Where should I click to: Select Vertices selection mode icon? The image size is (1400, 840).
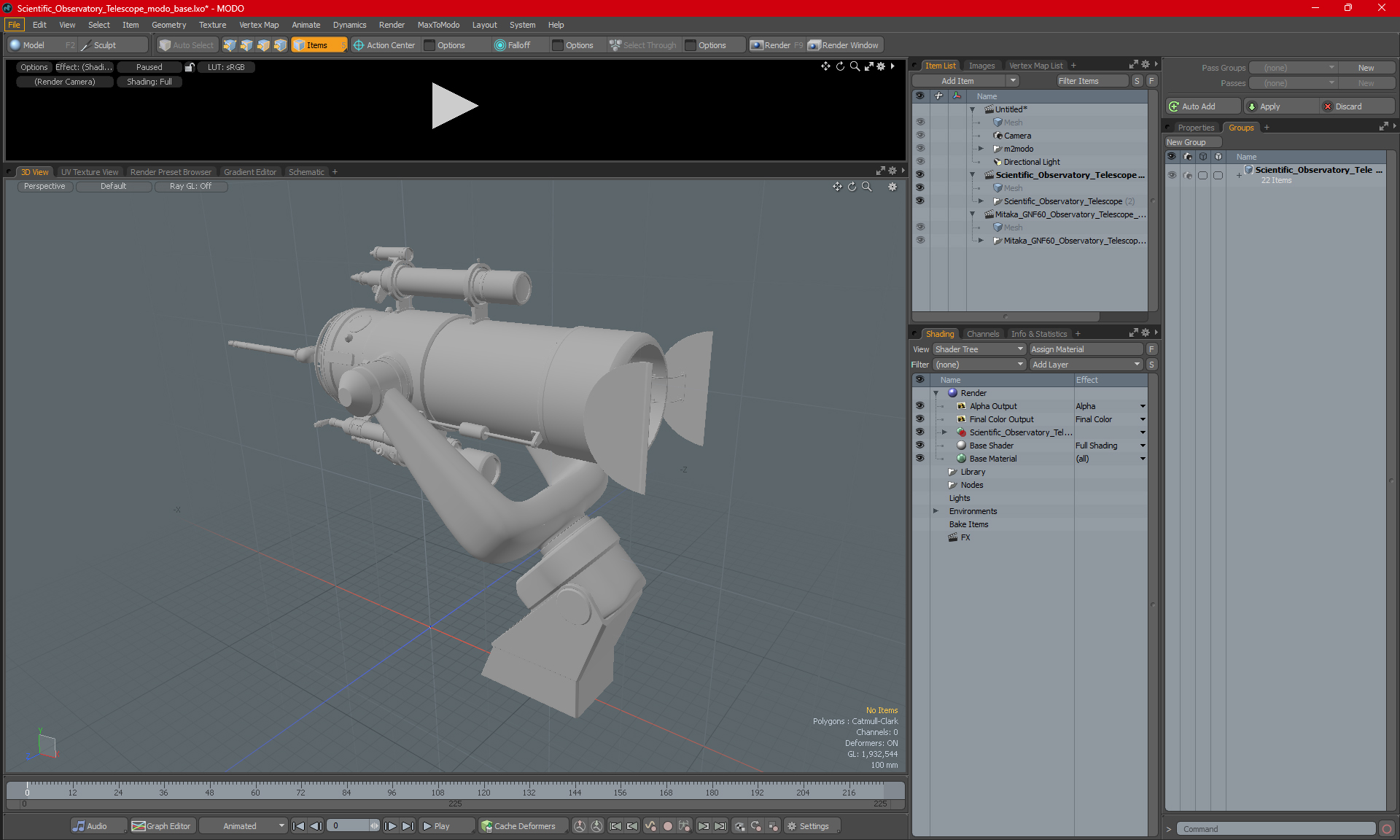230,45
